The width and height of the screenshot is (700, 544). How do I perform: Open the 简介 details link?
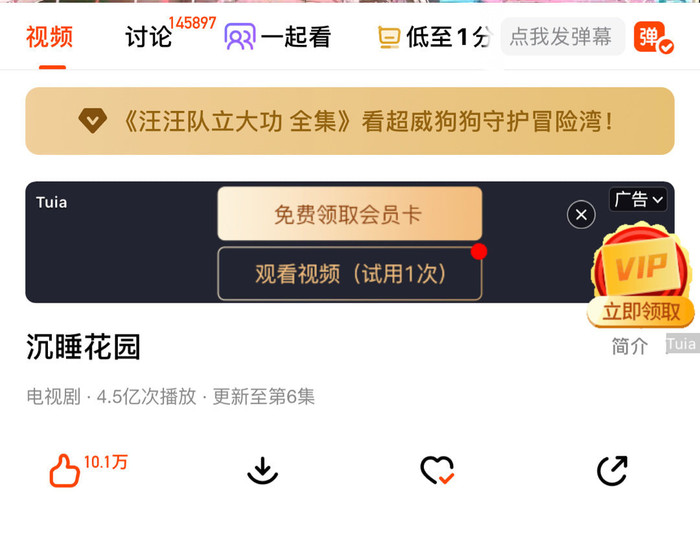[x=629, y=346]
